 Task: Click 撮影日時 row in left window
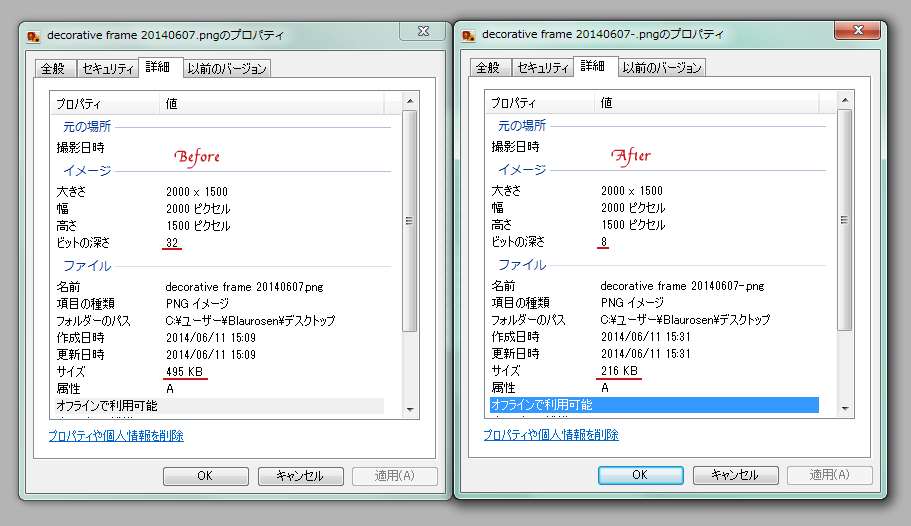pos(219,148)
